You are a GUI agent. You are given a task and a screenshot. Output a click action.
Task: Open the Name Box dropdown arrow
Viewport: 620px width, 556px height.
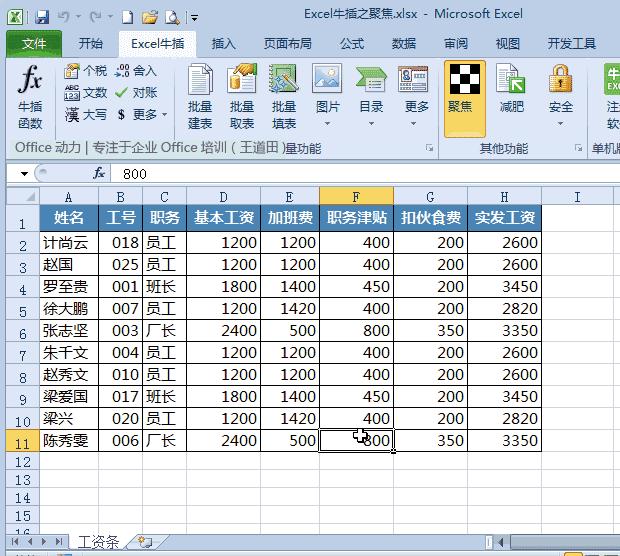click(25, 174)
